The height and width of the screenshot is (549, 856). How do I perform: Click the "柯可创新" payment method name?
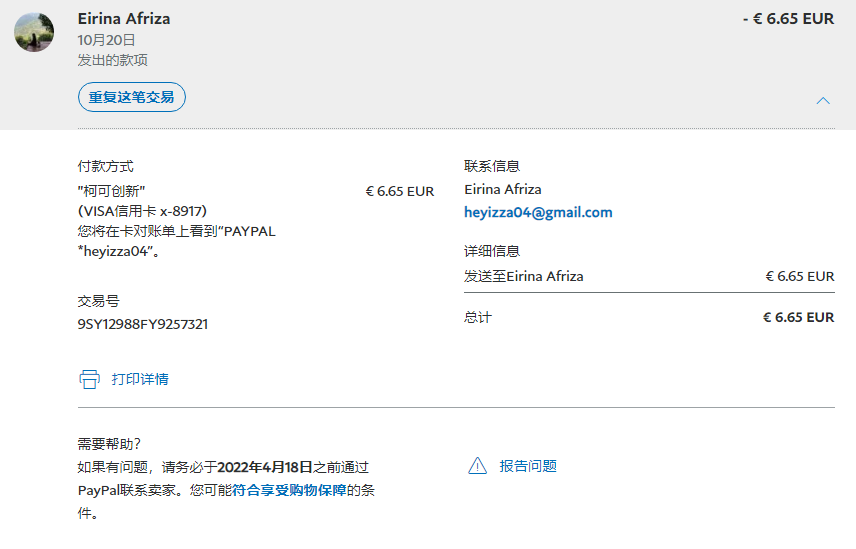pos(112,190)
